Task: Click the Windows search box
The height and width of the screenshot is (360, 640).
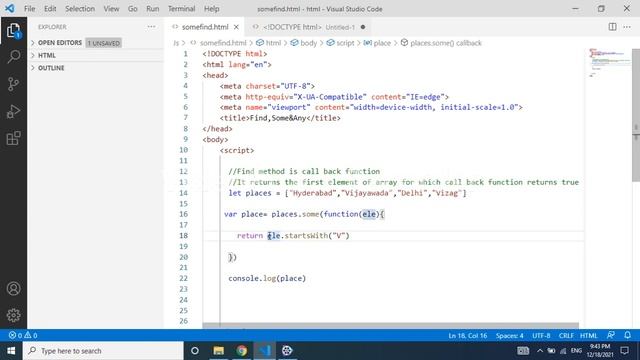Action: click(103, 351)
